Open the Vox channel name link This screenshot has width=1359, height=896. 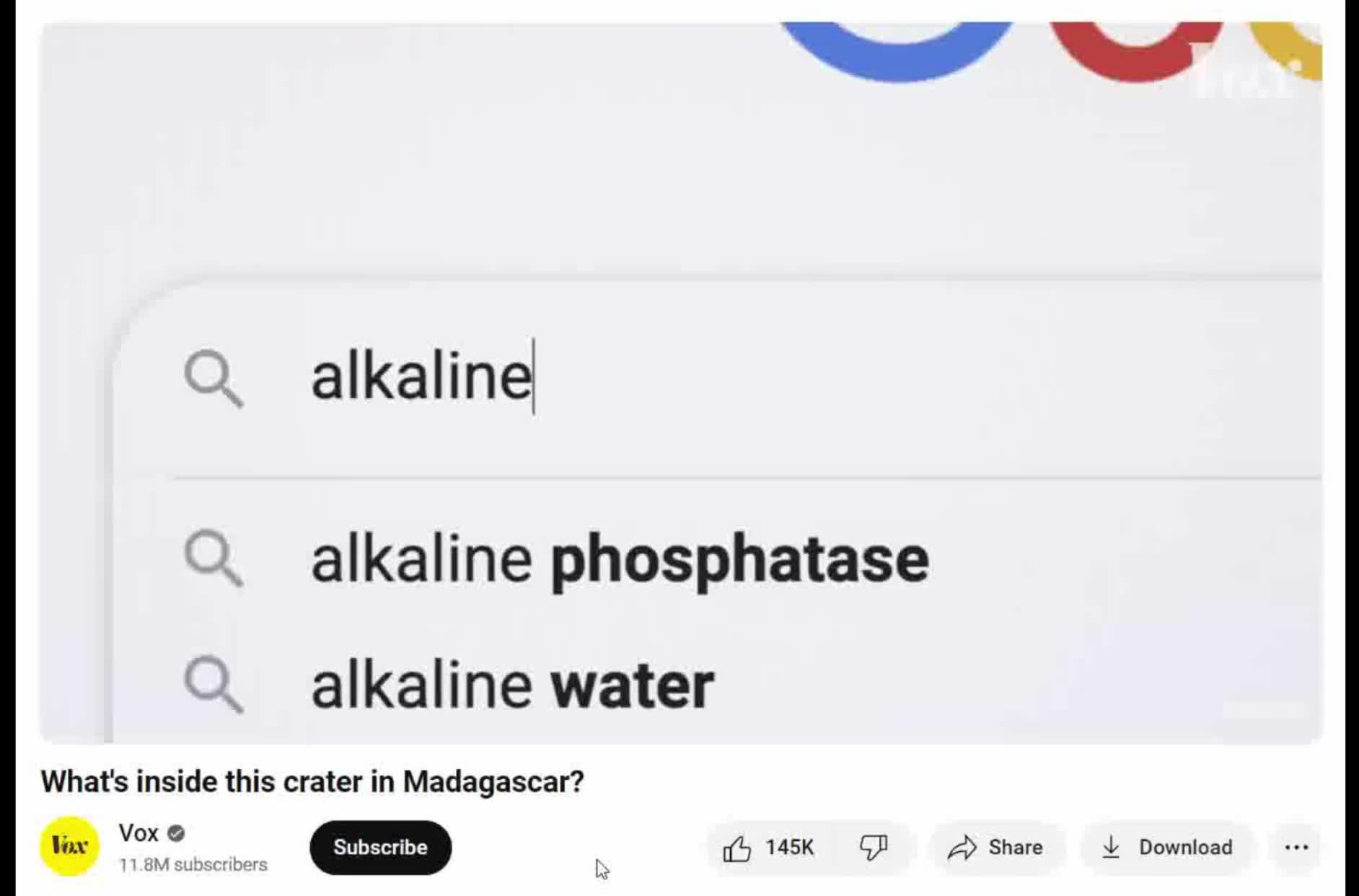tap(138, 833)
